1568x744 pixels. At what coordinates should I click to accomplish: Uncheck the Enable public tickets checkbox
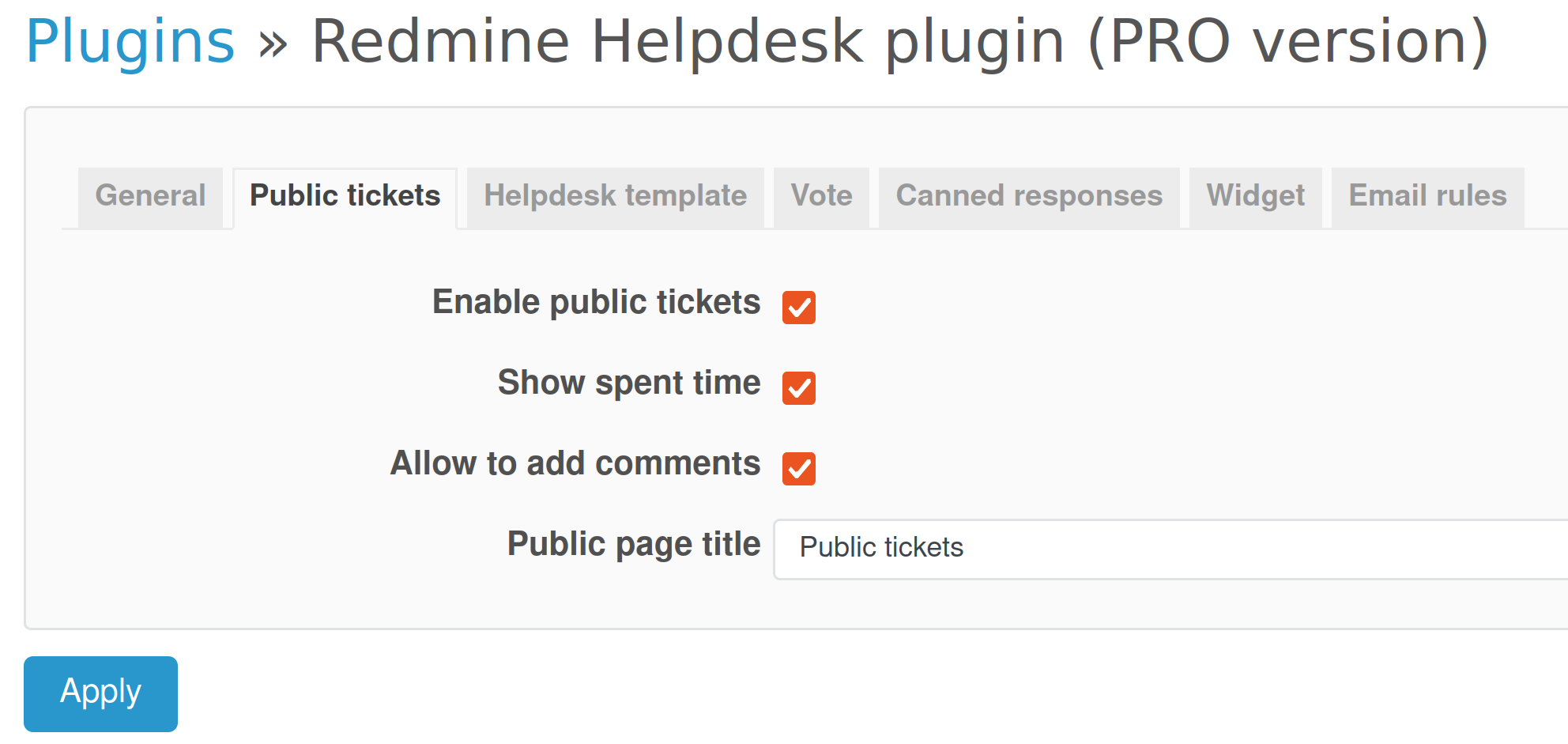click(x=798, y=307)
